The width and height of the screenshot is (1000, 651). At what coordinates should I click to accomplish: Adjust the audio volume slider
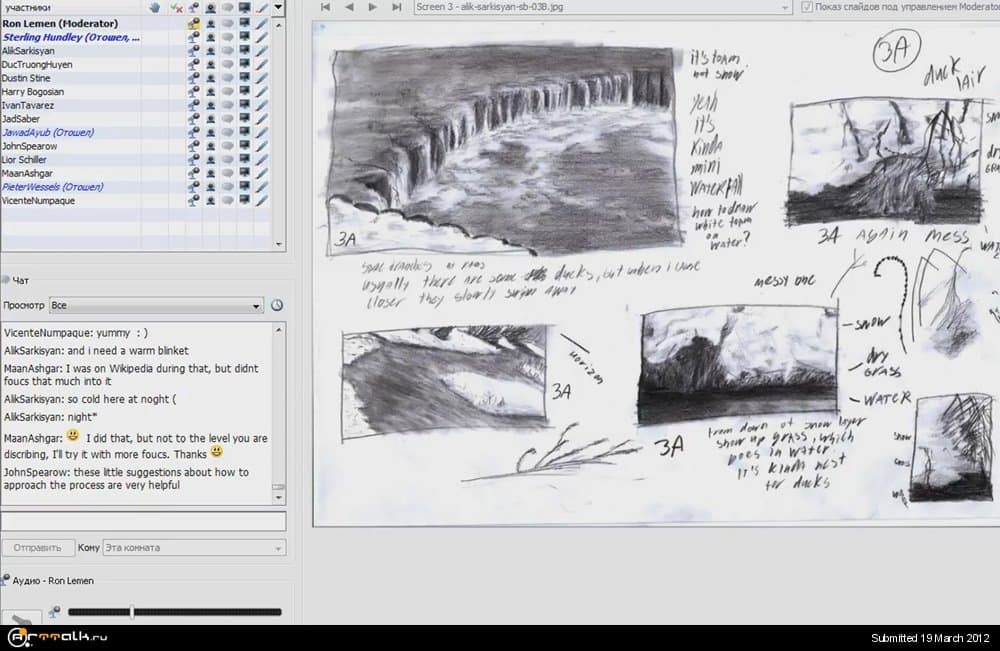point(132,612)
